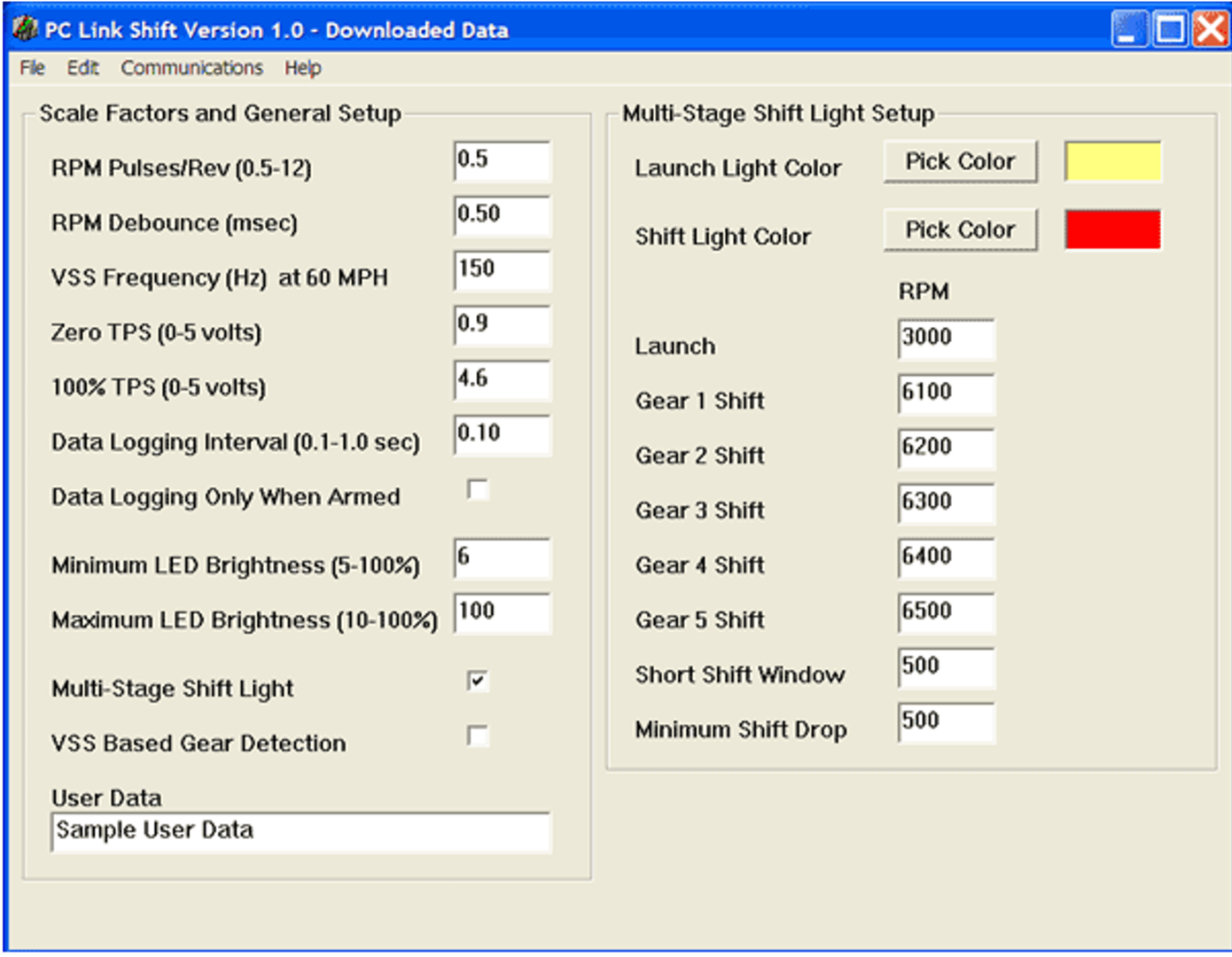This screenshot has width=1232, height=957.
Task: Select the Gear 4 Shift RPM field
Action: pos(946,559)
